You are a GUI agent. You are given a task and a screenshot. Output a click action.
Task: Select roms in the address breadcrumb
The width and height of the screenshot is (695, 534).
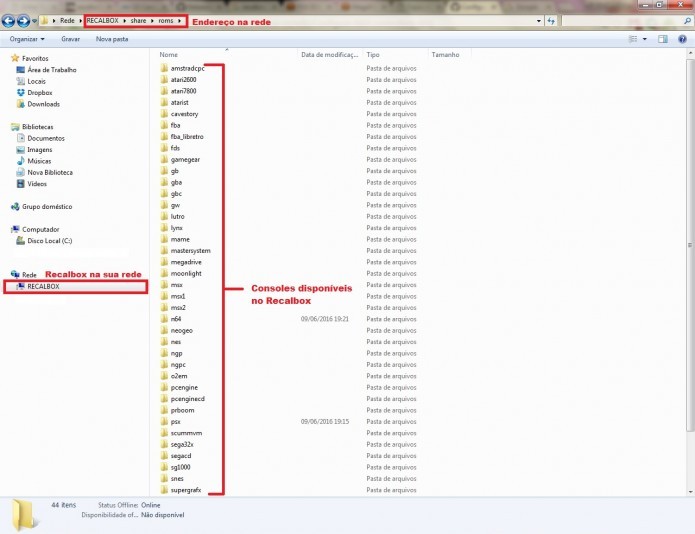point(166,21)
